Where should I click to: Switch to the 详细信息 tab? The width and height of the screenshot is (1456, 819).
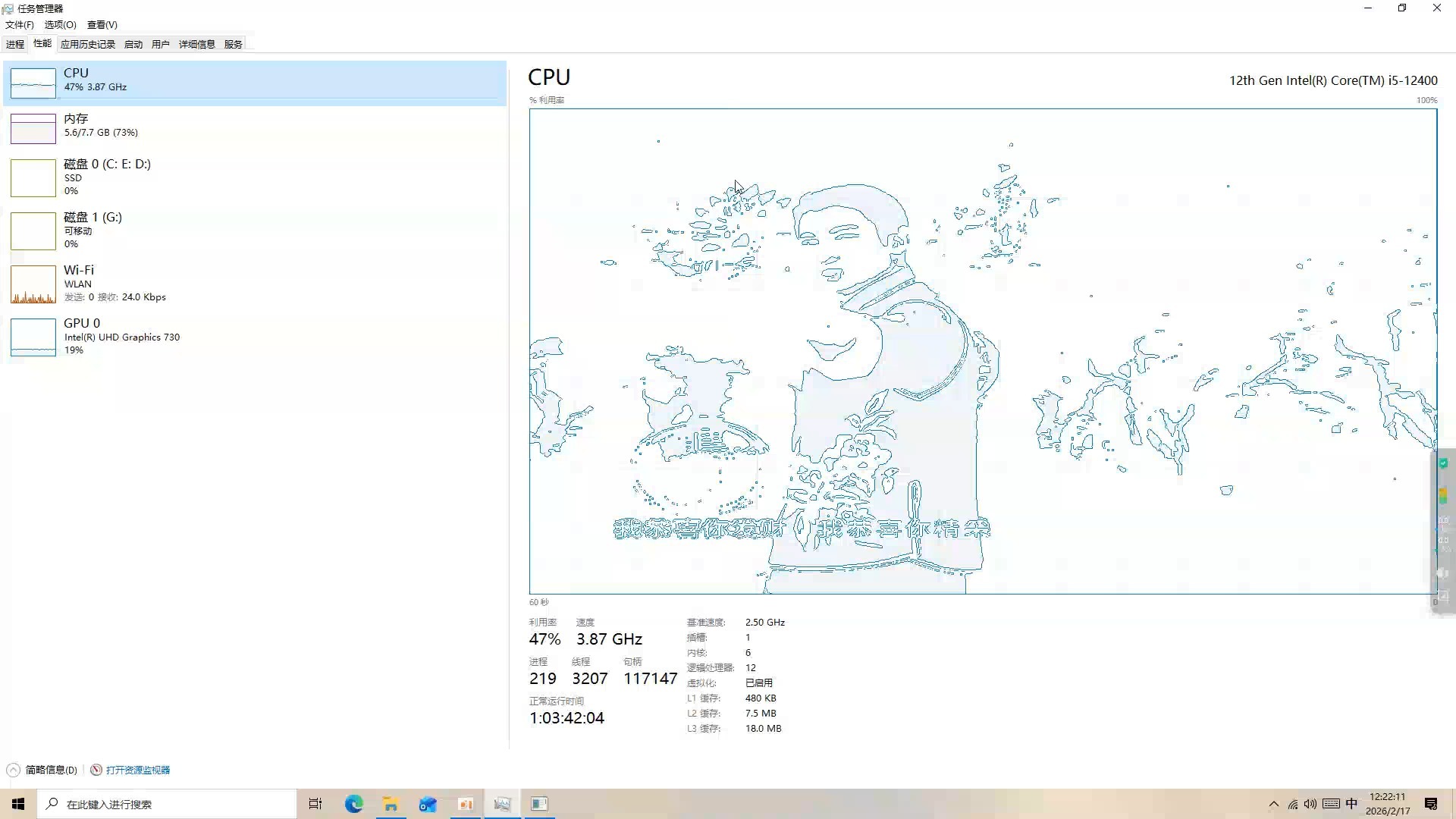pos(196,44)
